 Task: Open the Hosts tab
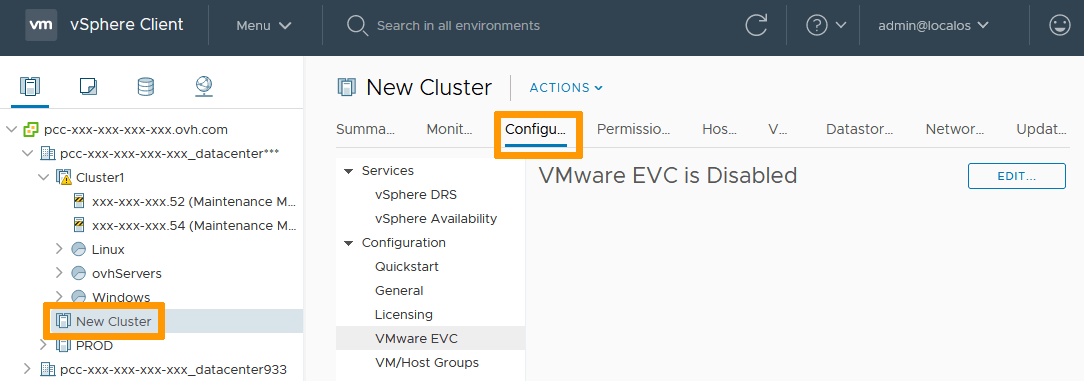click(720, 129)
